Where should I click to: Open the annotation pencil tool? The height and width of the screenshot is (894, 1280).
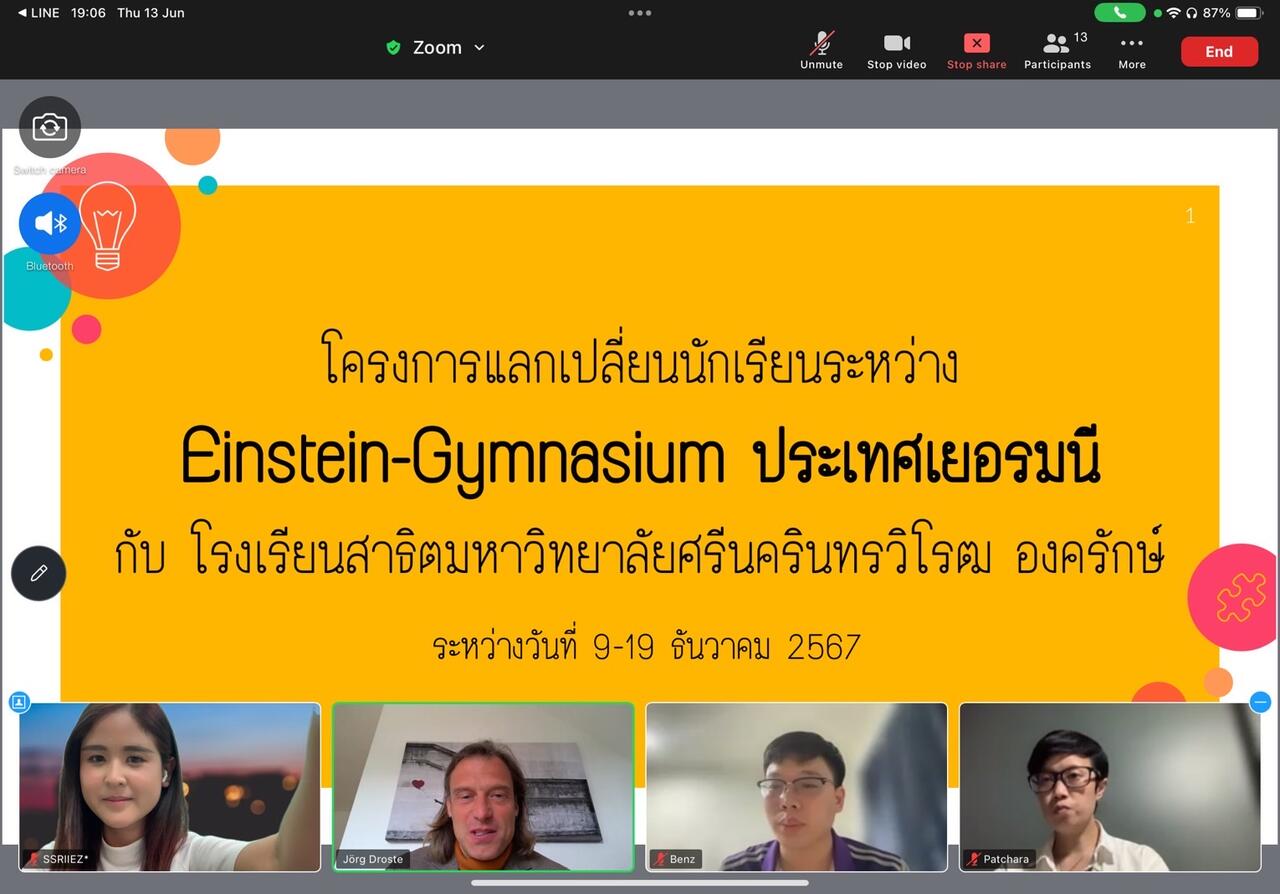[39, 573]
